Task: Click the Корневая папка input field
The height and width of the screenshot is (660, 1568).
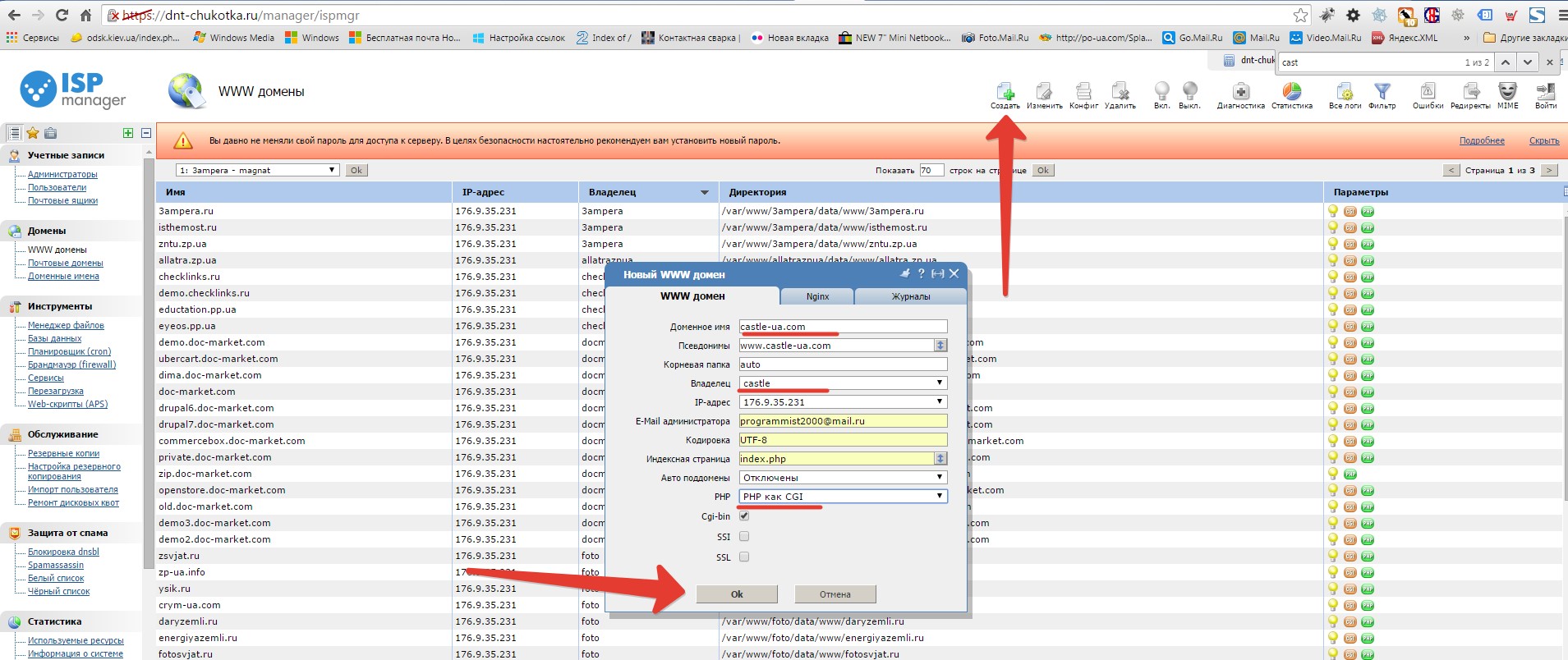Action: coord(843,364)
